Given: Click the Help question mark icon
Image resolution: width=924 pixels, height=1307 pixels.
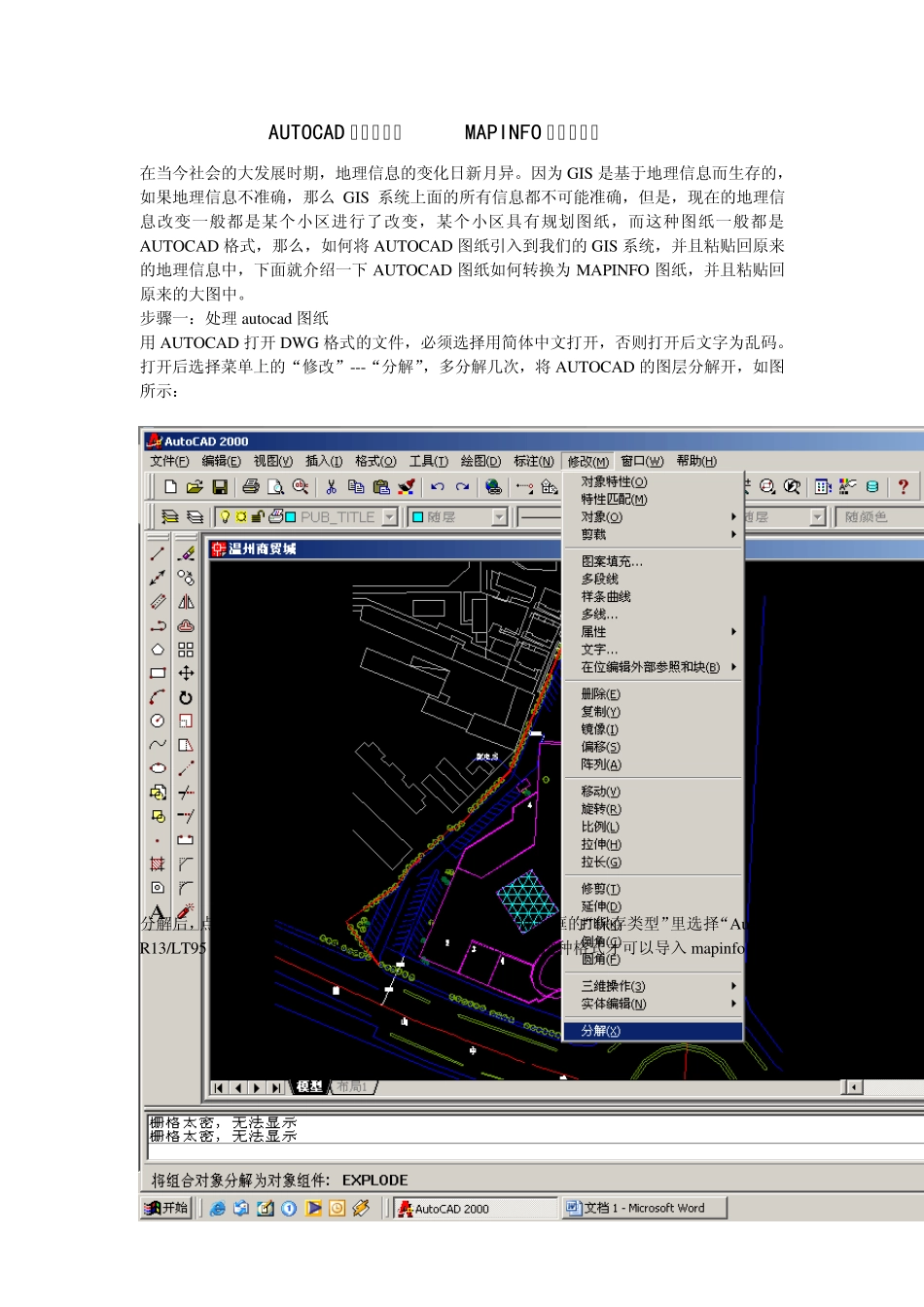Looking at the screenshot, I should point(903,486).
